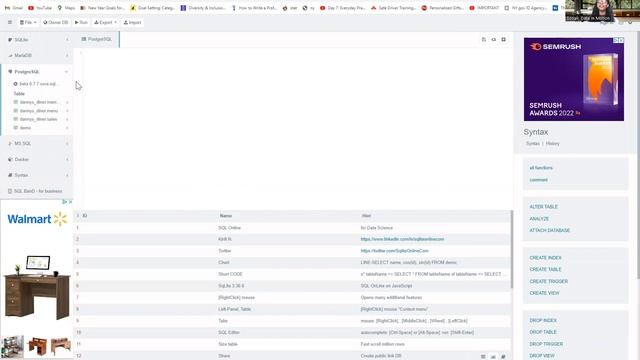Click the 'SQL Online' name cell
640x360 pixels.
(x=229, y=228)
